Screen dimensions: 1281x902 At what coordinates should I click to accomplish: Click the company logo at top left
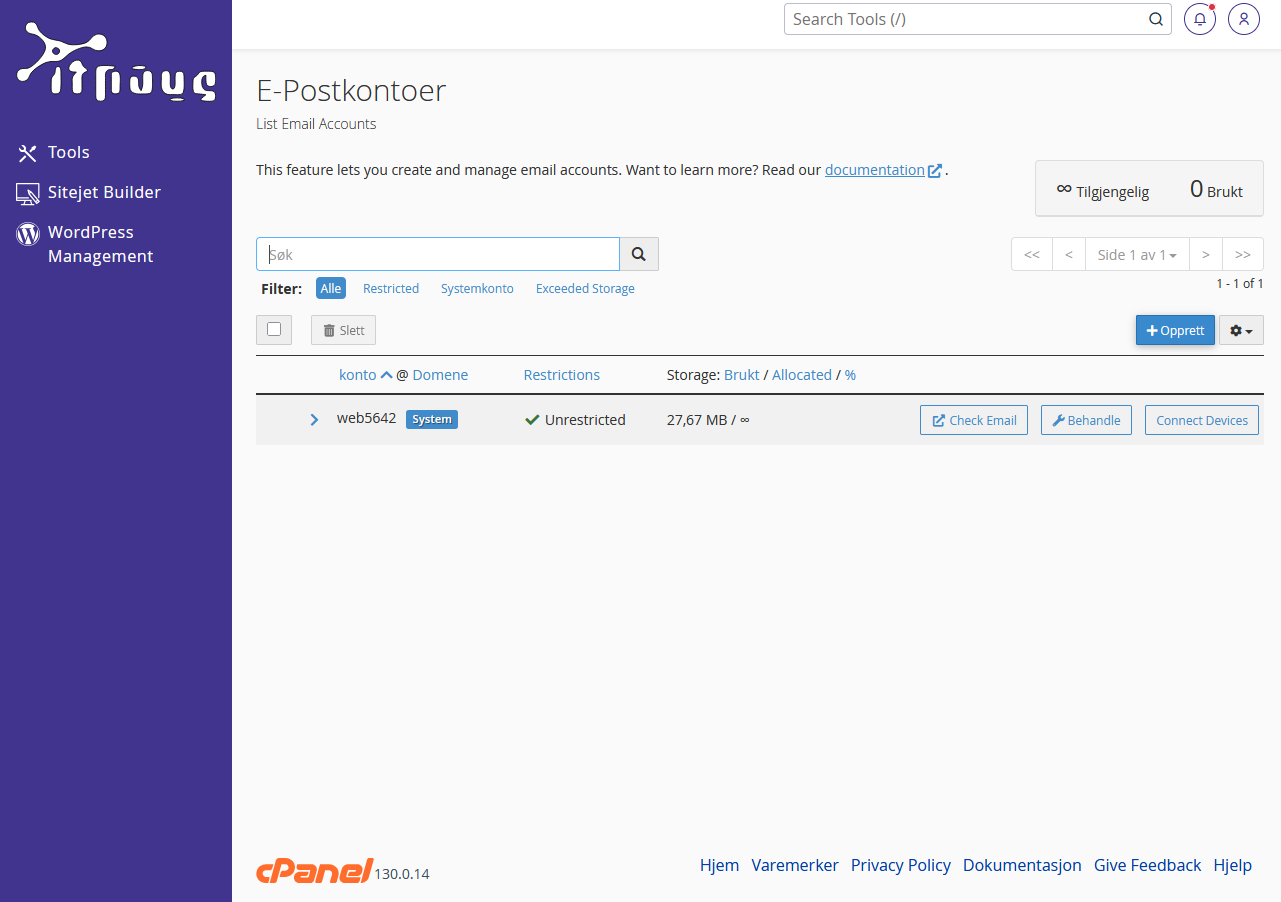tap(116, 62)
